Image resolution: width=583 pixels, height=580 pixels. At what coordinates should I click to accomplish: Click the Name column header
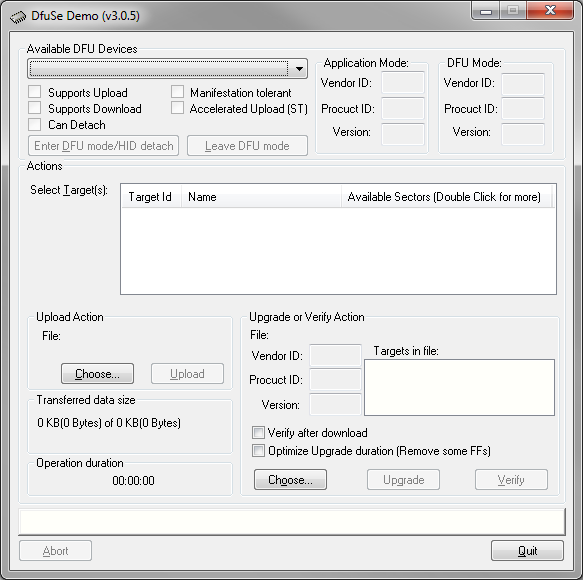tap(261, 196)
